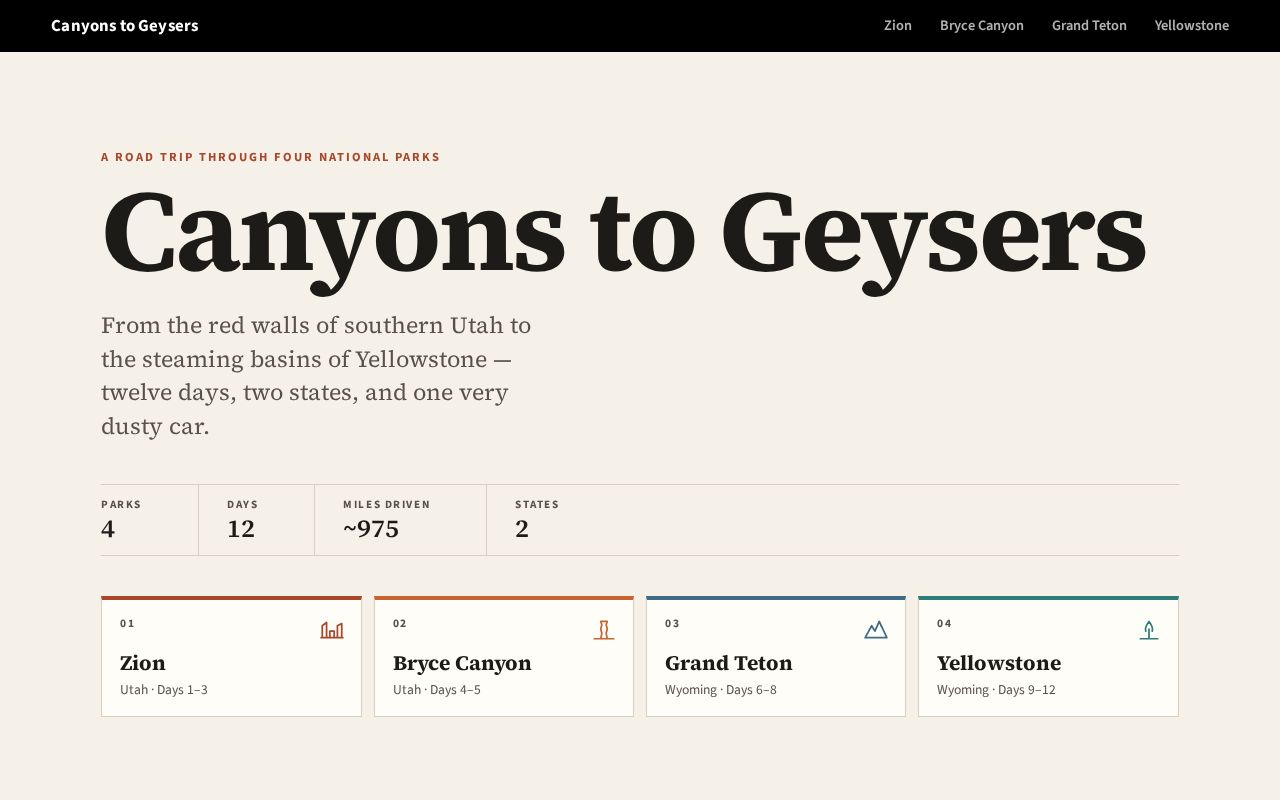
Task: Click the road trip eyebrow text
Action: (x=271, y=157)
